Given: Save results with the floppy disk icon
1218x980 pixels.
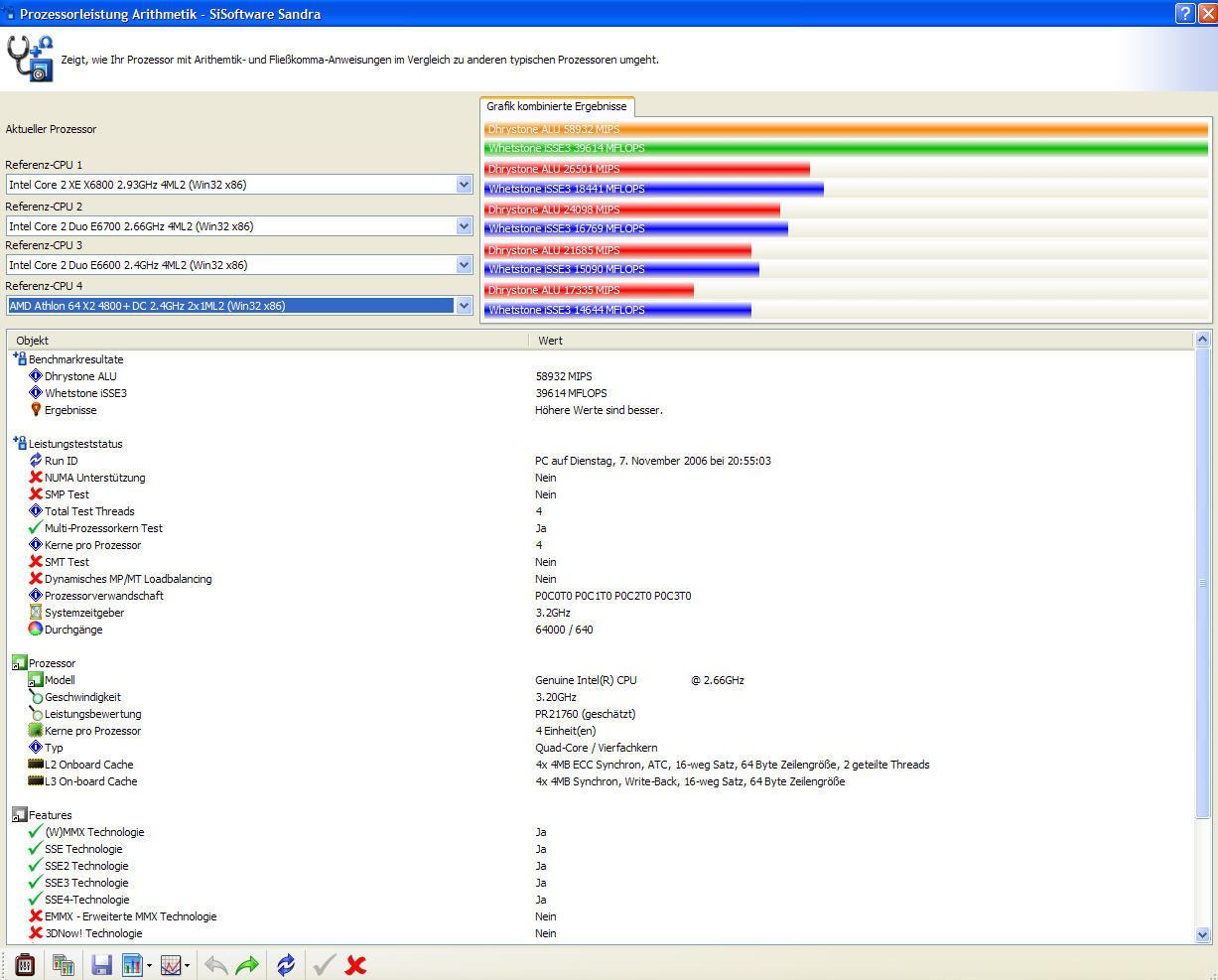Looking at the screenshot, I should pyautogui.click(x=101, y=964).
